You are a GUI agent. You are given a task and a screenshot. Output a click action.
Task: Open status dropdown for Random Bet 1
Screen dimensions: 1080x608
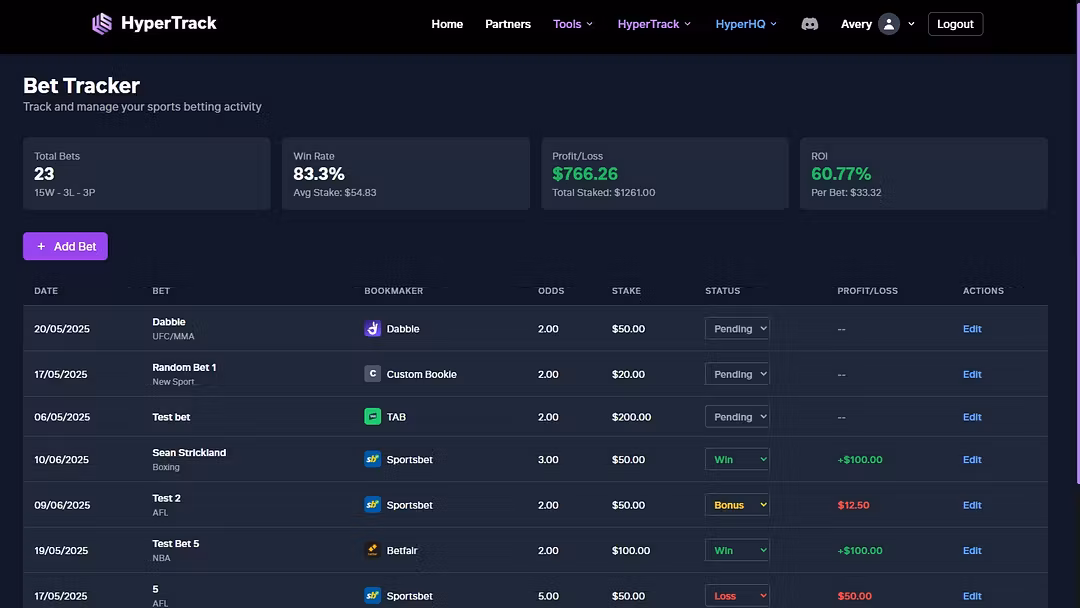(737, 374)
